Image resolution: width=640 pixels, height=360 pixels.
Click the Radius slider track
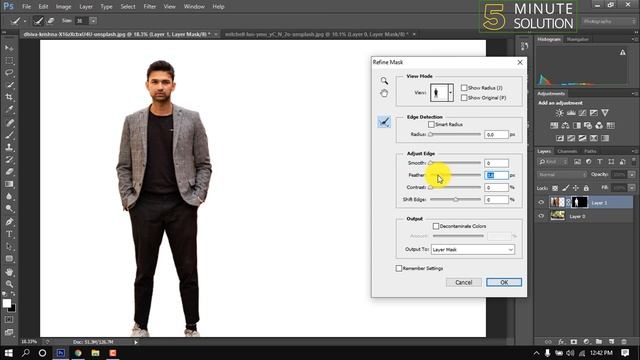pos(456,134)
